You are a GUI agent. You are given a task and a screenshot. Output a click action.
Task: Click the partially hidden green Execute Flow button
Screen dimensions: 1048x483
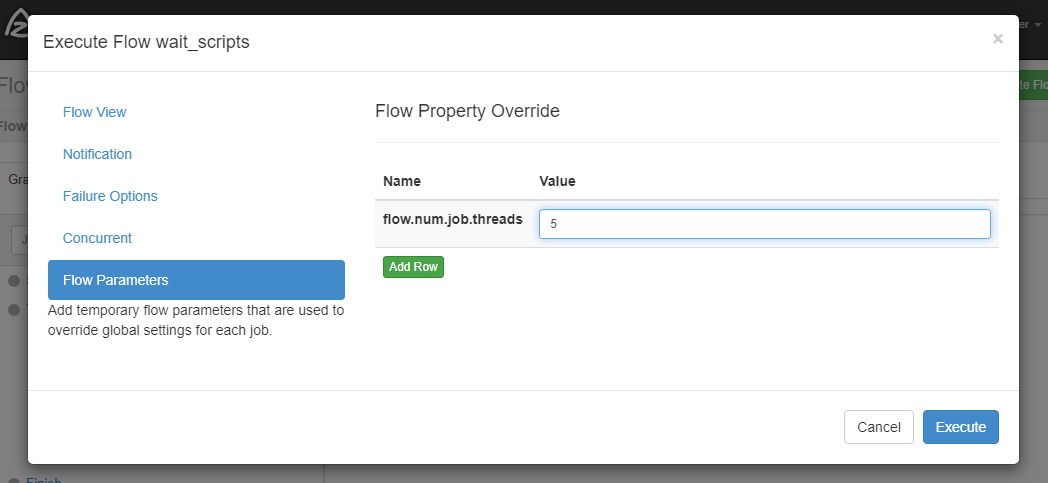[x=1032, y=85]
